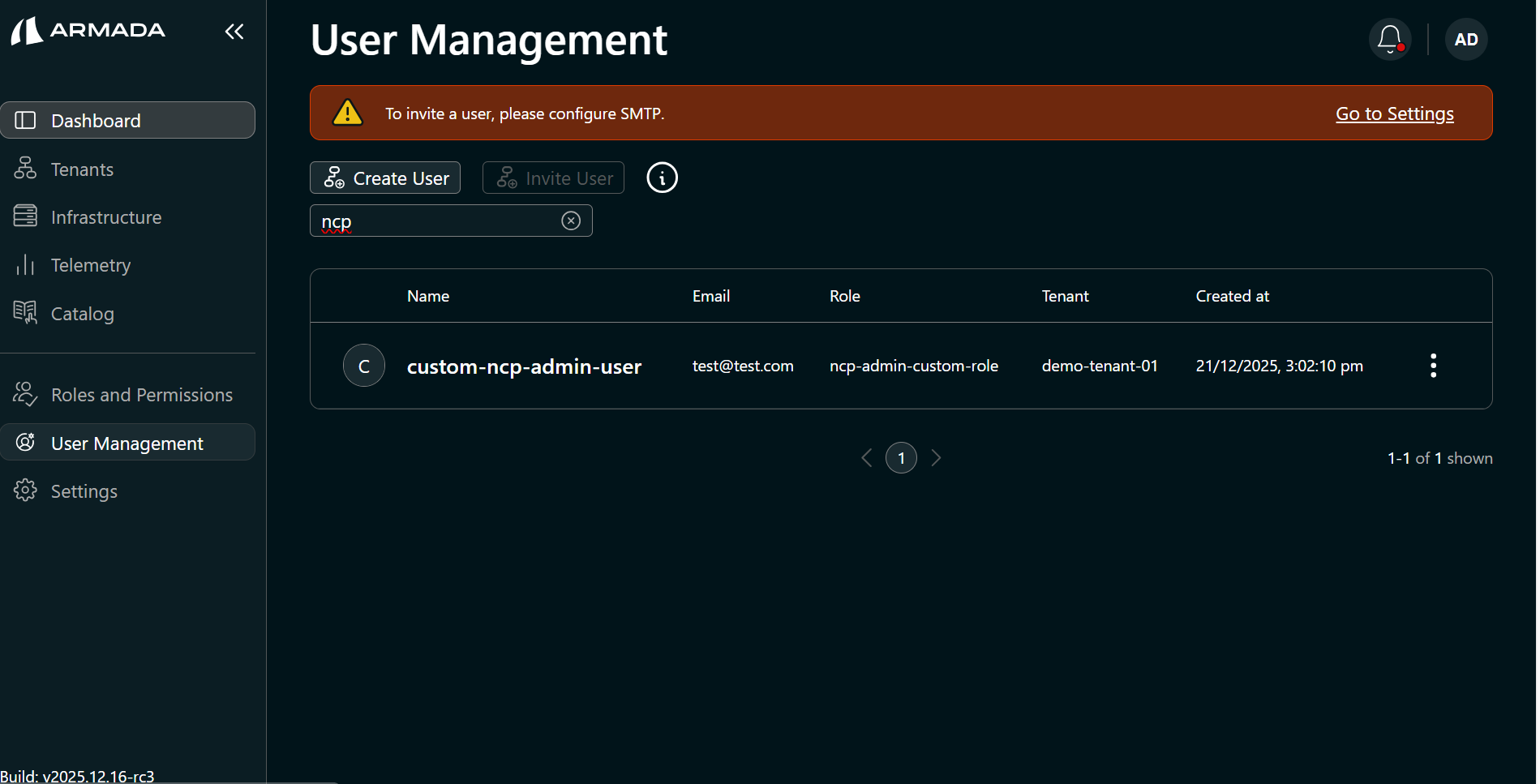
Task: Open the Infrastructure section icon
Action: coord(25,216)
